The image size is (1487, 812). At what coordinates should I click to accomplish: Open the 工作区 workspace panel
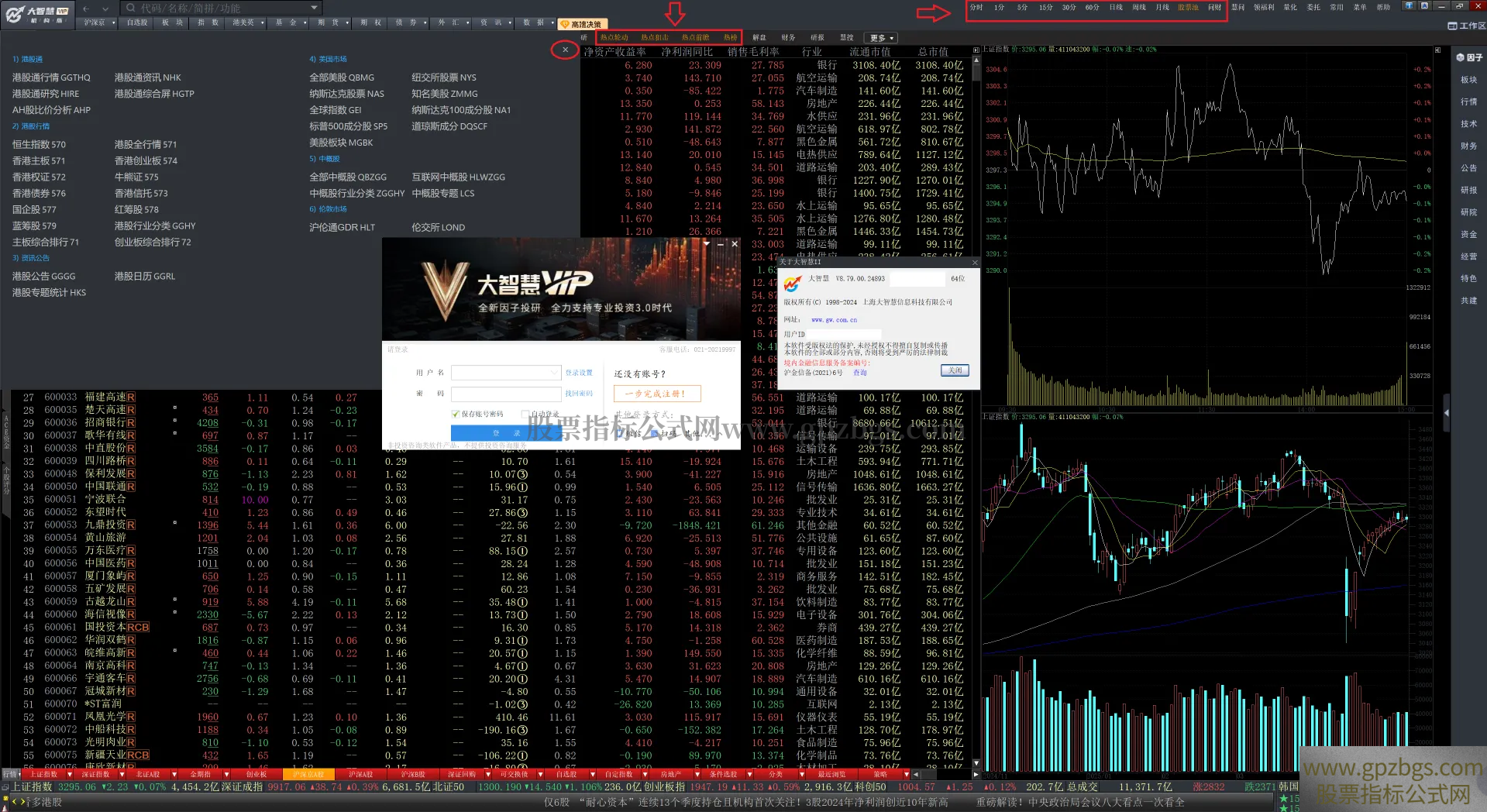coord(1467,26)
